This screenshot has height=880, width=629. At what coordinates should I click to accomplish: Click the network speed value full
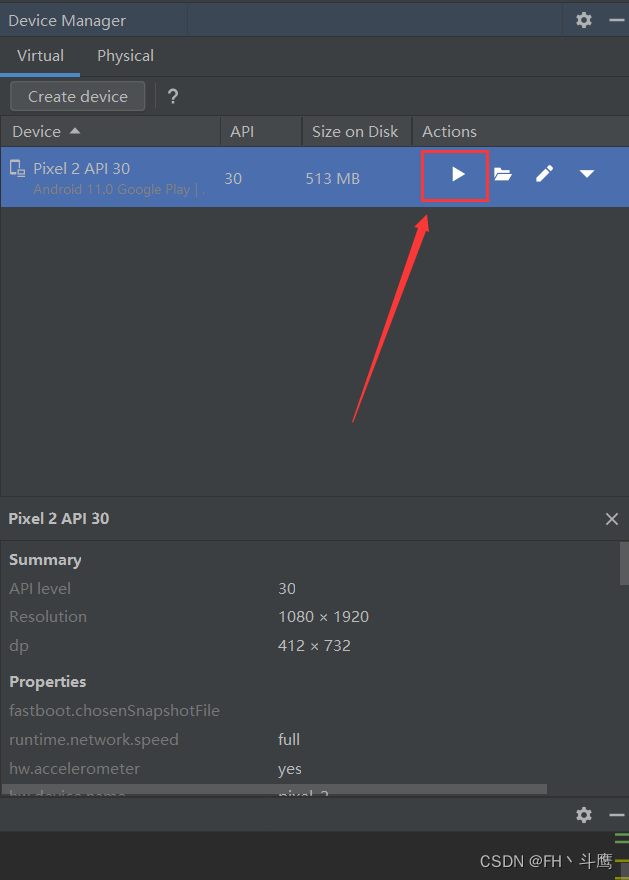[x=289, y=740]
